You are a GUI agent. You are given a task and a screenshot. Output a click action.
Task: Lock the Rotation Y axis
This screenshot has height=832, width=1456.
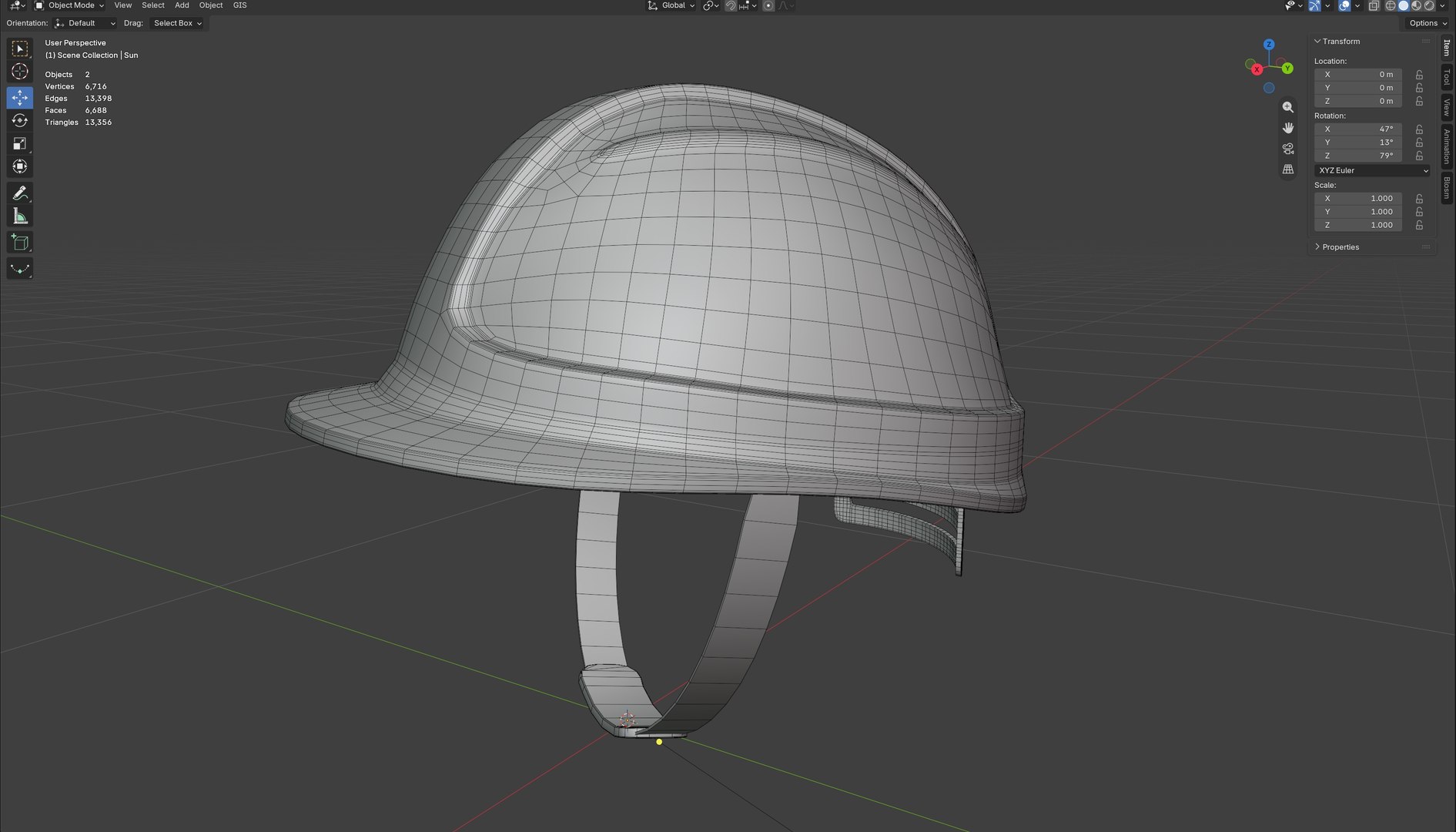(1419, 143)
